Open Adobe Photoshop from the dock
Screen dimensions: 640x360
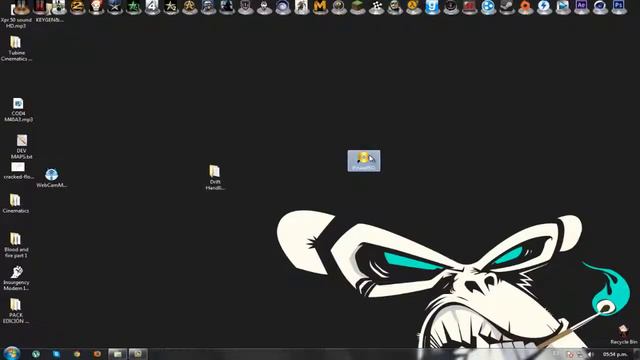[619, 7]
